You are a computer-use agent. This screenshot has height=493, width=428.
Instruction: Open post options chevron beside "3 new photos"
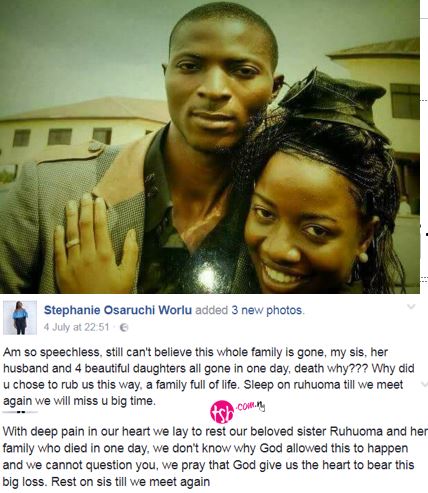[x=411, y=306]
